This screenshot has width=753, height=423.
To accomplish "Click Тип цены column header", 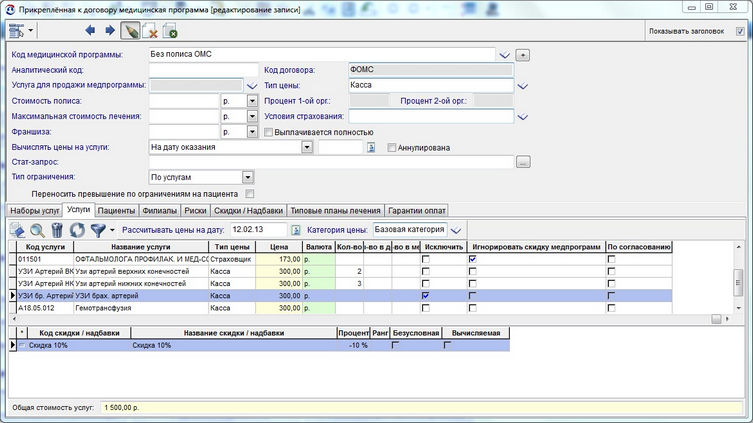I will pos(232,247).
